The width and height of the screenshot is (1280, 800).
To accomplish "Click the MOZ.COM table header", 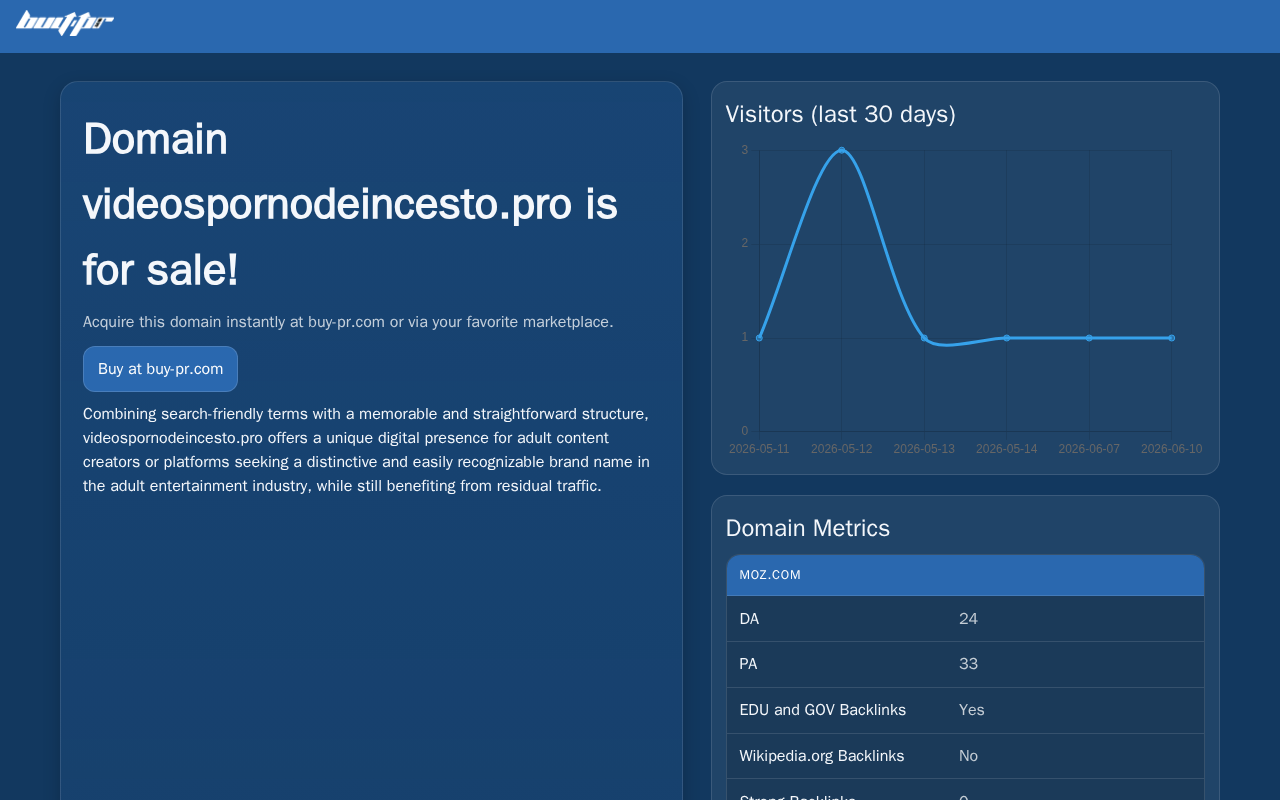I will tap(965, 575).
